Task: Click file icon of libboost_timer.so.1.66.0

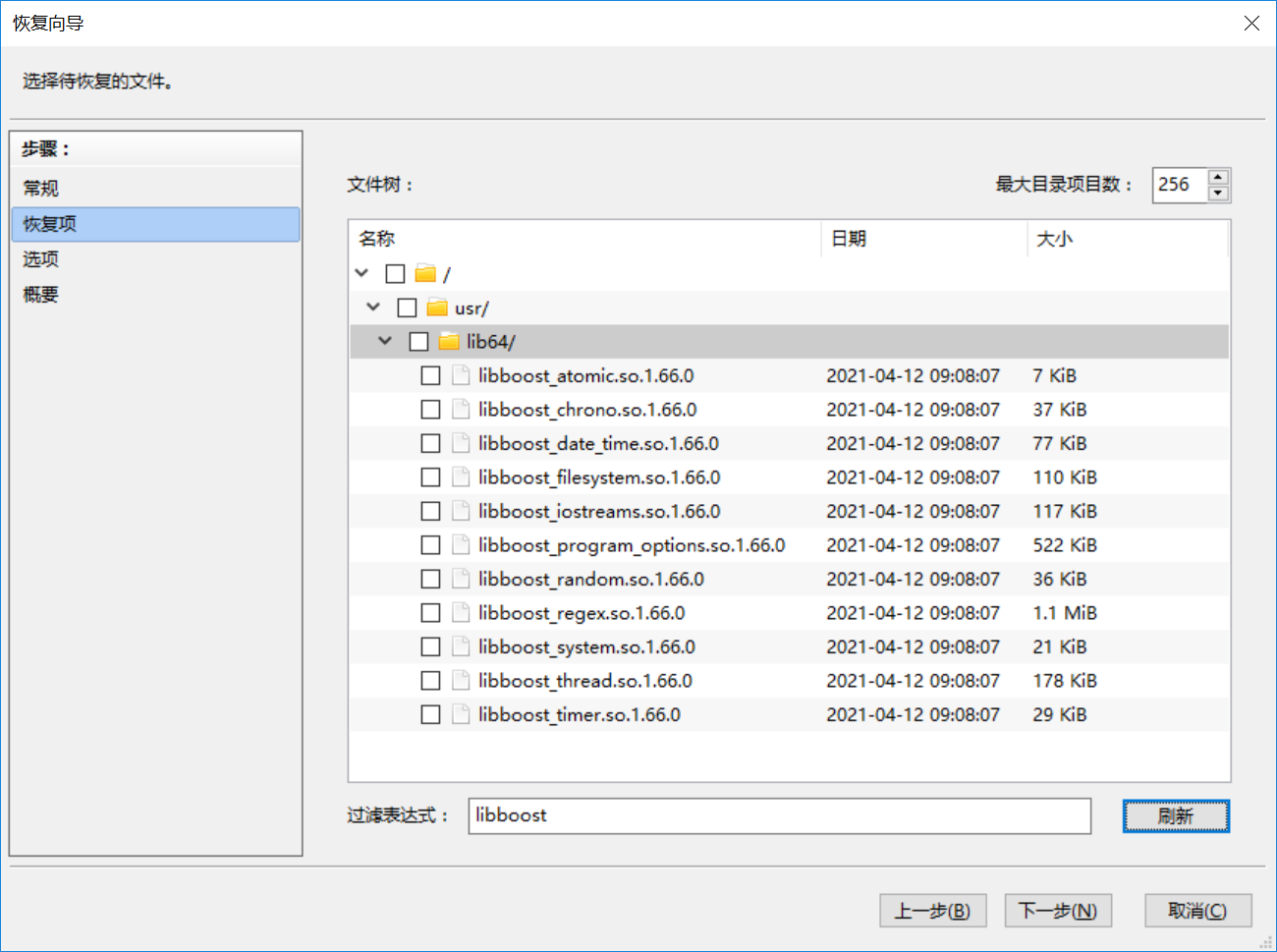Action: (461, 714)
